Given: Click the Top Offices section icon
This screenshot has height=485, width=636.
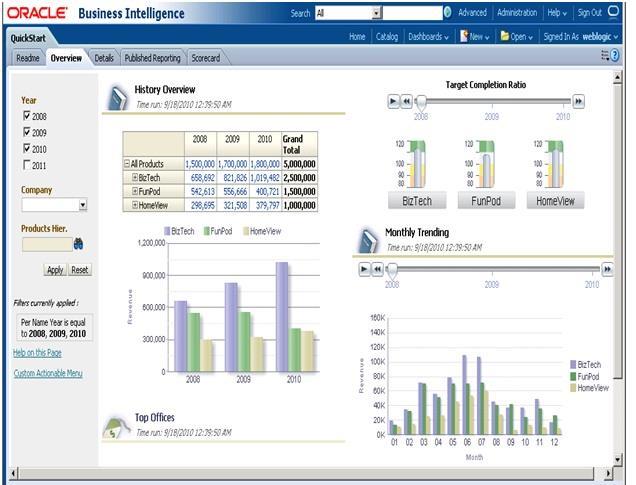Looking at the screenshot, I should click(116, 427).
